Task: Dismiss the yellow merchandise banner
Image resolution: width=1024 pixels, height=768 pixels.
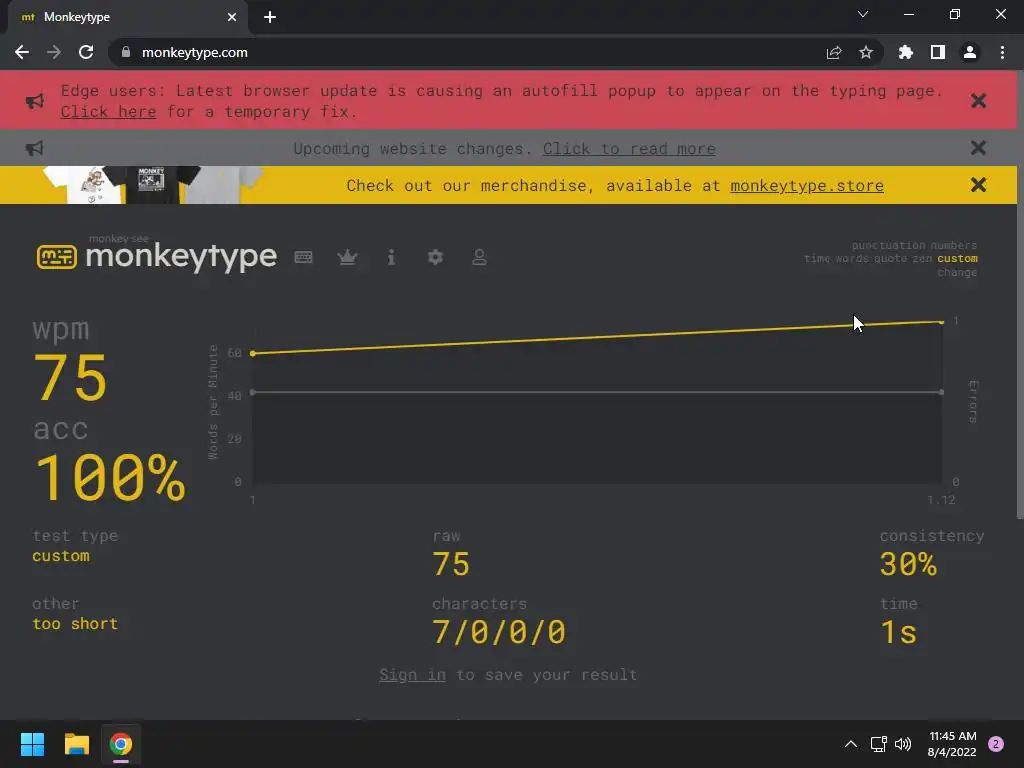Action: tap(978, 185)
